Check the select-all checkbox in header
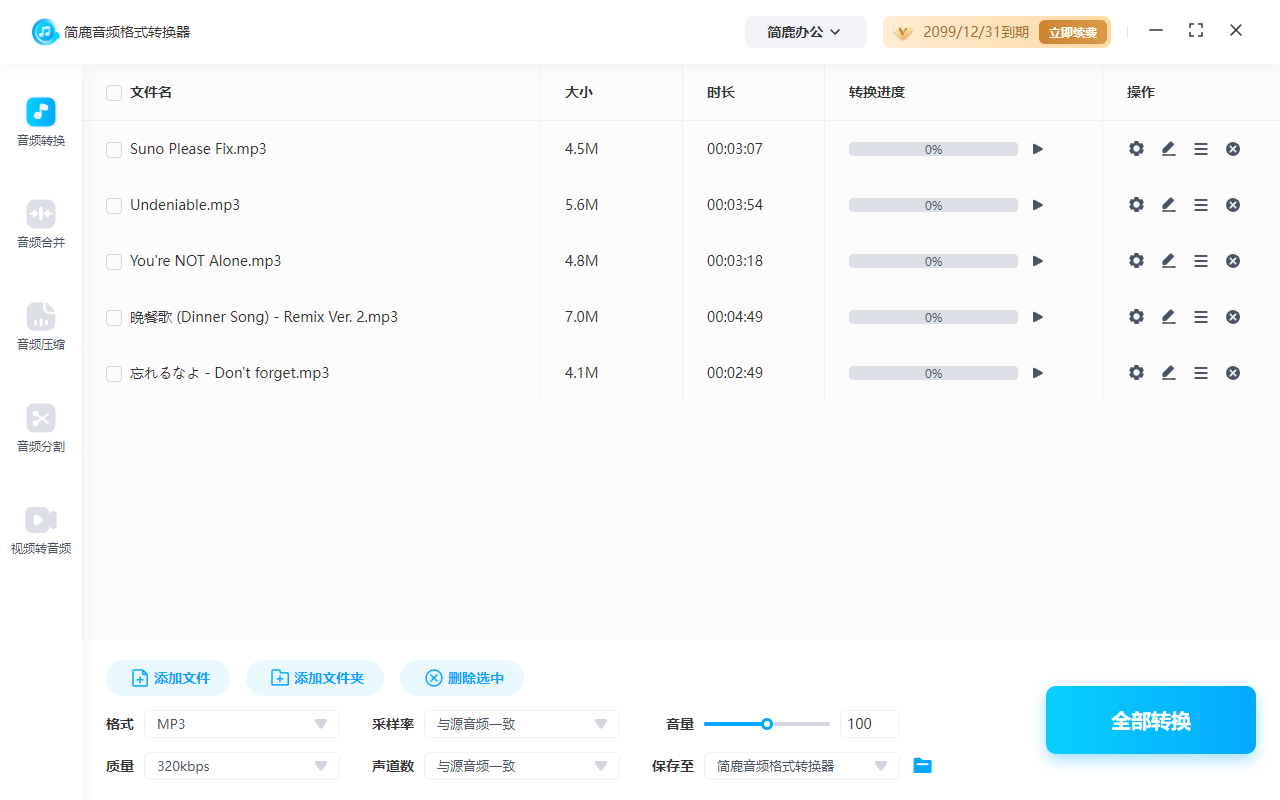Screen dimensions: 1280x800 [x=114, y=92]
